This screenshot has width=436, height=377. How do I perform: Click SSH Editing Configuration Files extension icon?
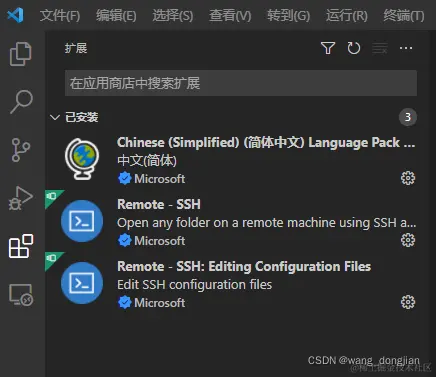coord(82,283)
